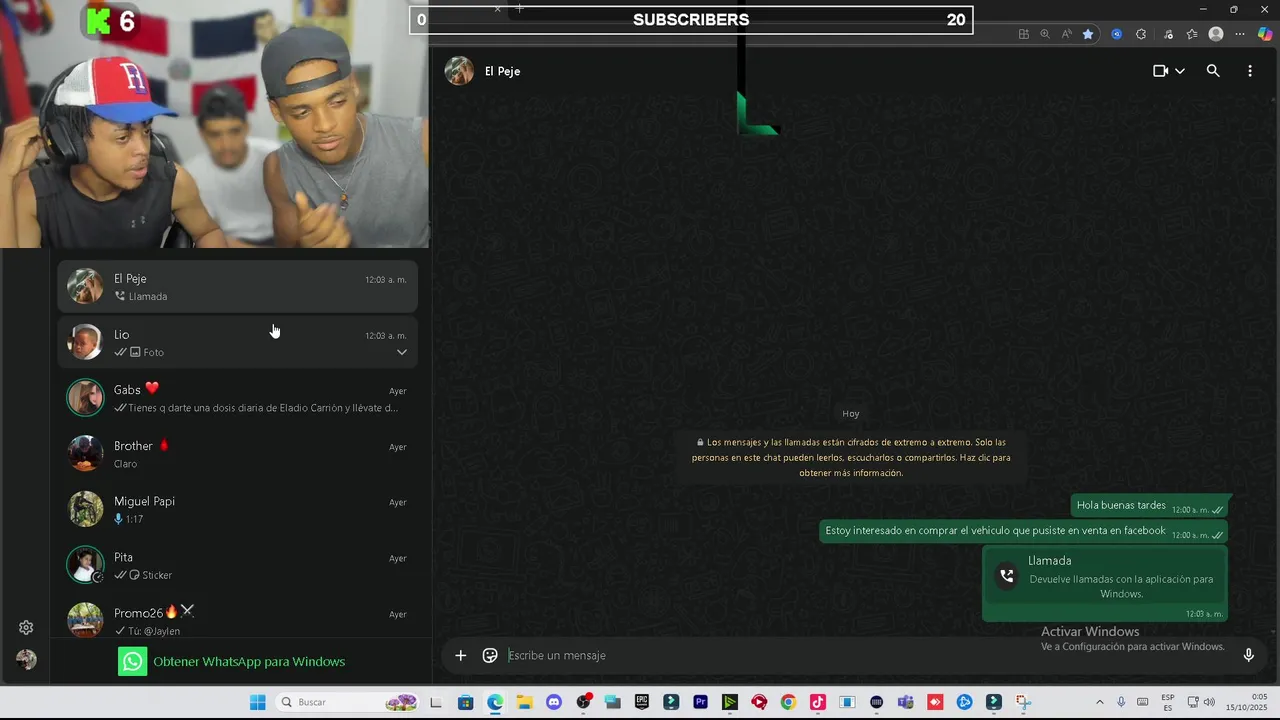Show hidden tray icons chevron

point(1100,702)
